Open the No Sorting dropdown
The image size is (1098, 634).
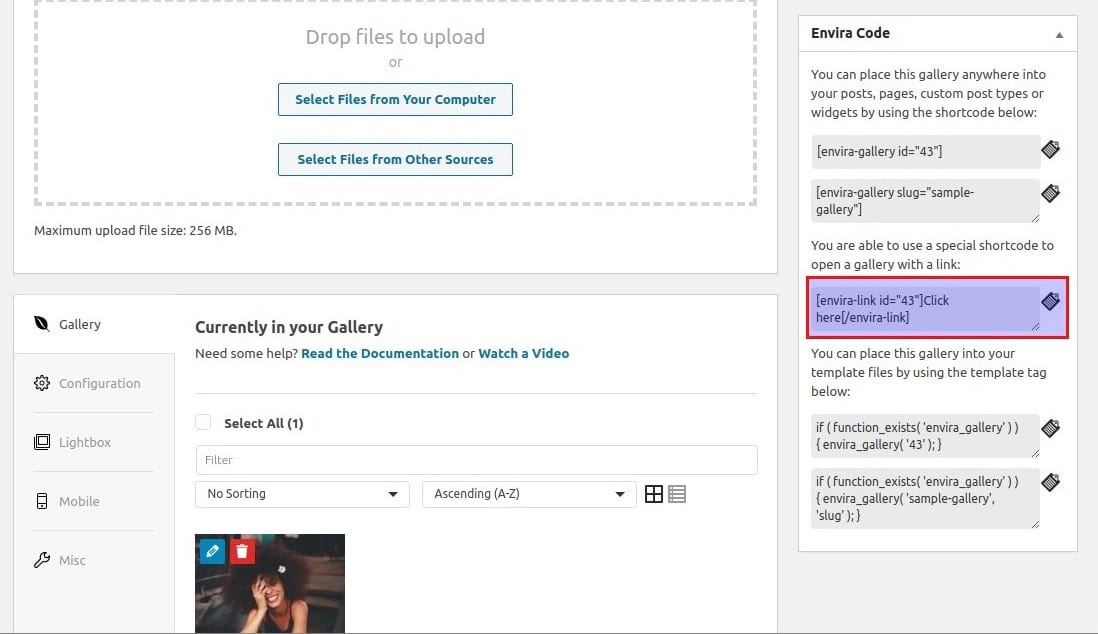point(302,494)
